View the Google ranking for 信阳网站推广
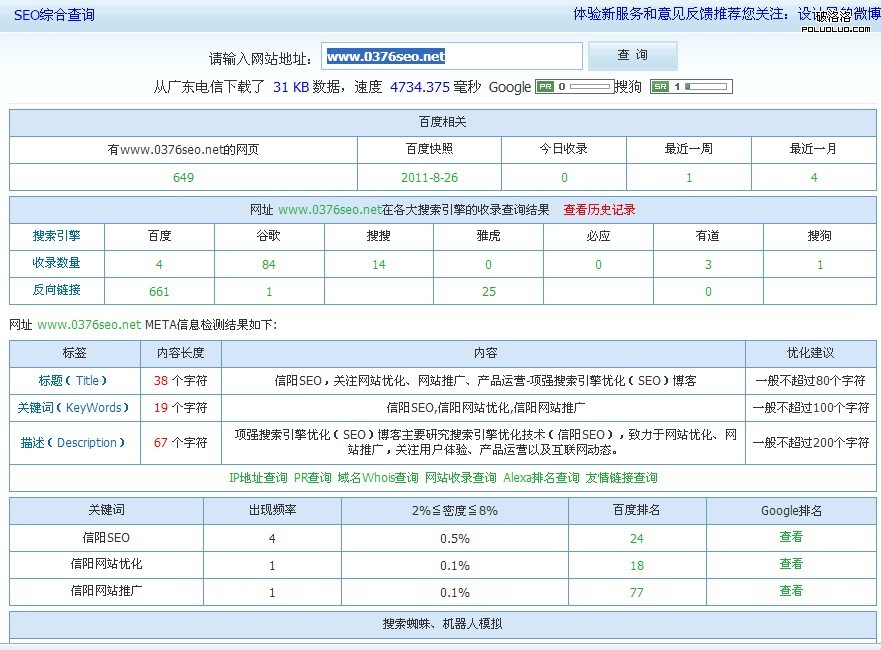Viewport: 881px width, 650px height. click(x=791, y=591)
